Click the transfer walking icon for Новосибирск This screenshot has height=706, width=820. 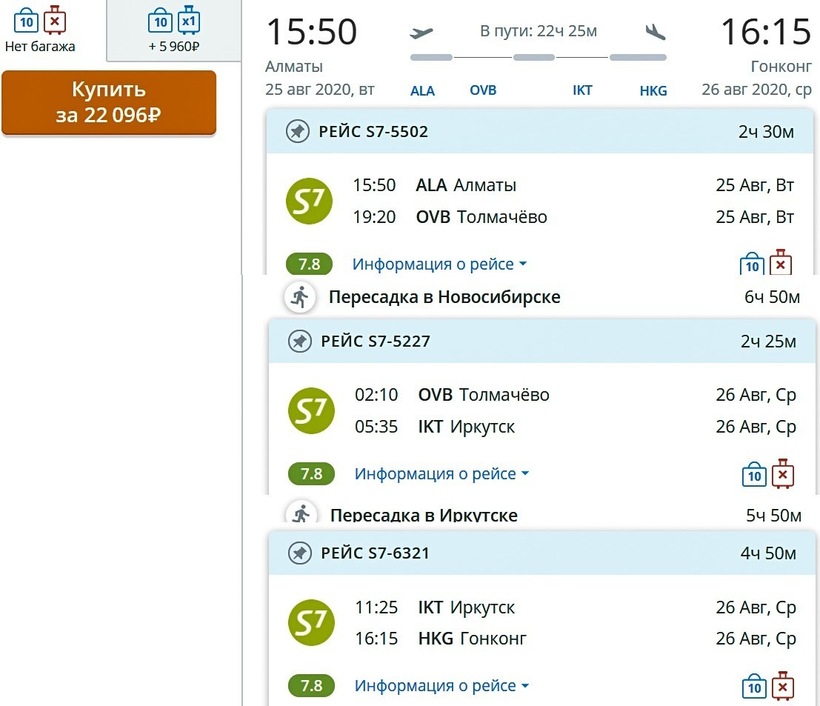pos(299,297)
